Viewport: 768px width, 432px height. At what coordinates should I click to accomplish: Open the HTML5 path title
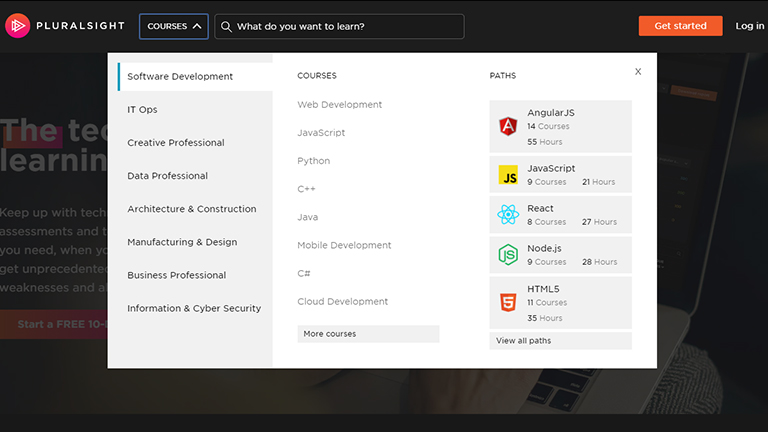543,289
